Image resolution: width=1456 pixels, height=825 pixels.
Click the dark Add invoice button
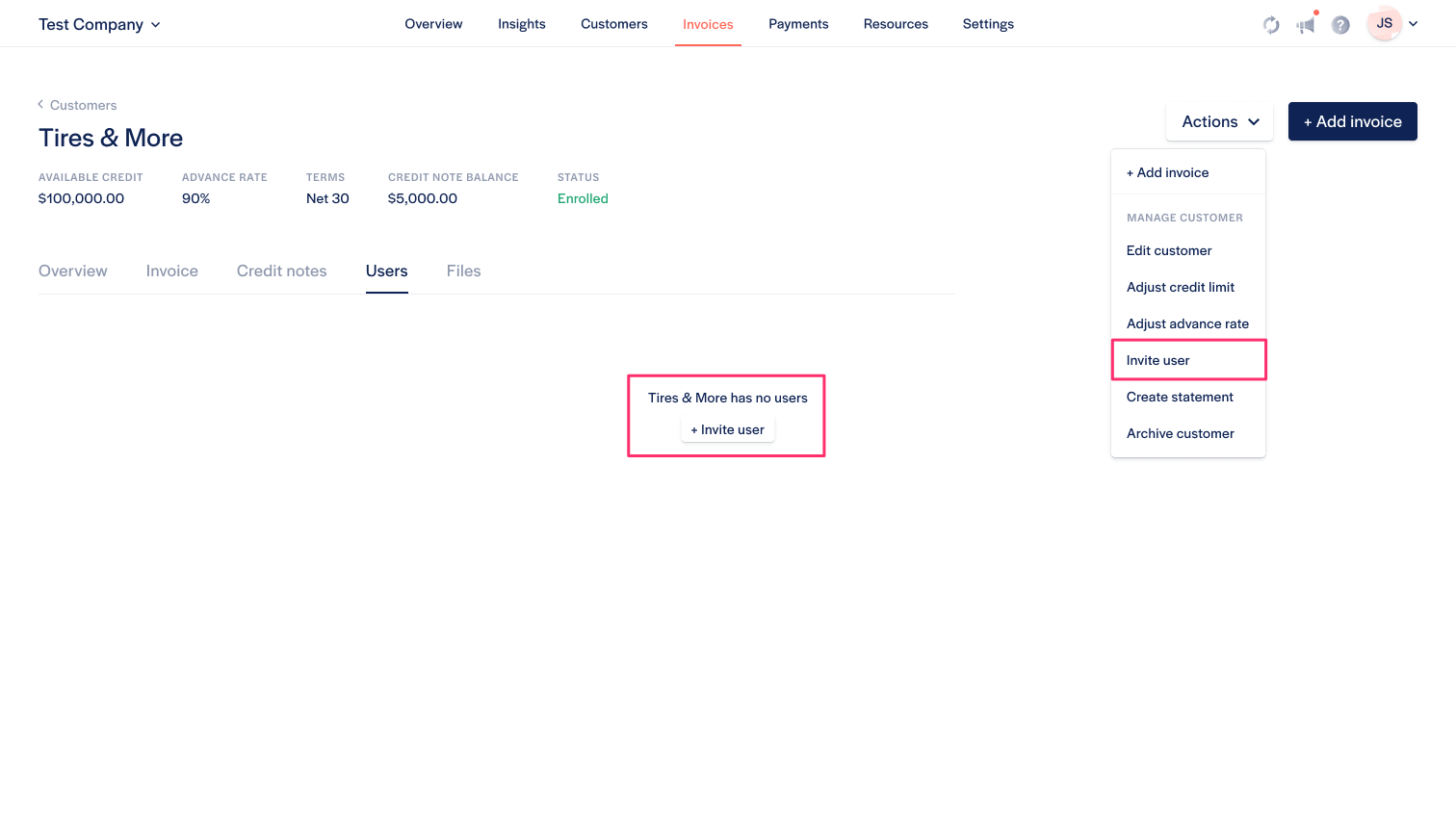[x=1352, y=121]
